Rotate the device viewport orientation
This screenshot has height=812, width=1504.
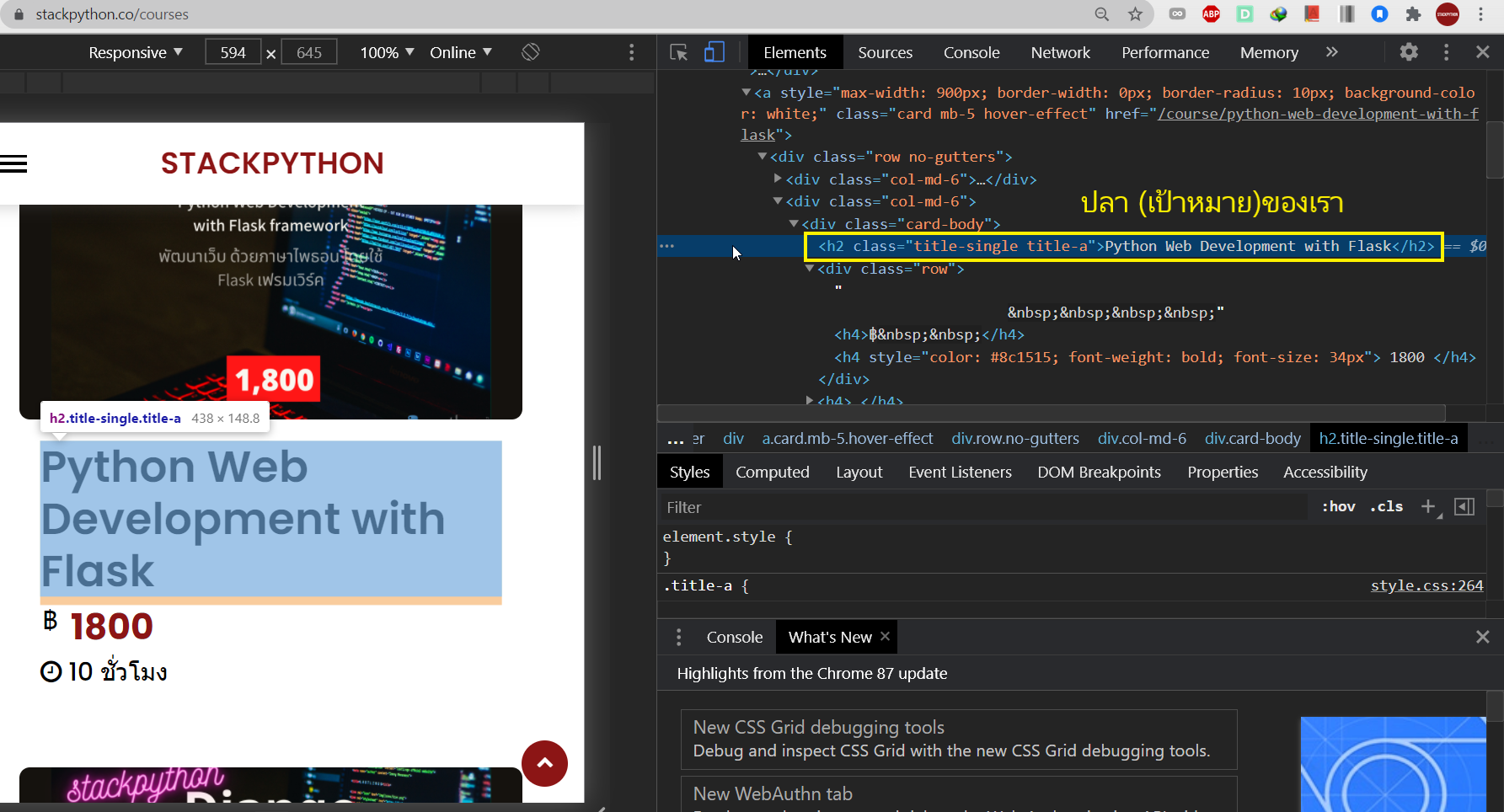point(530,52)
